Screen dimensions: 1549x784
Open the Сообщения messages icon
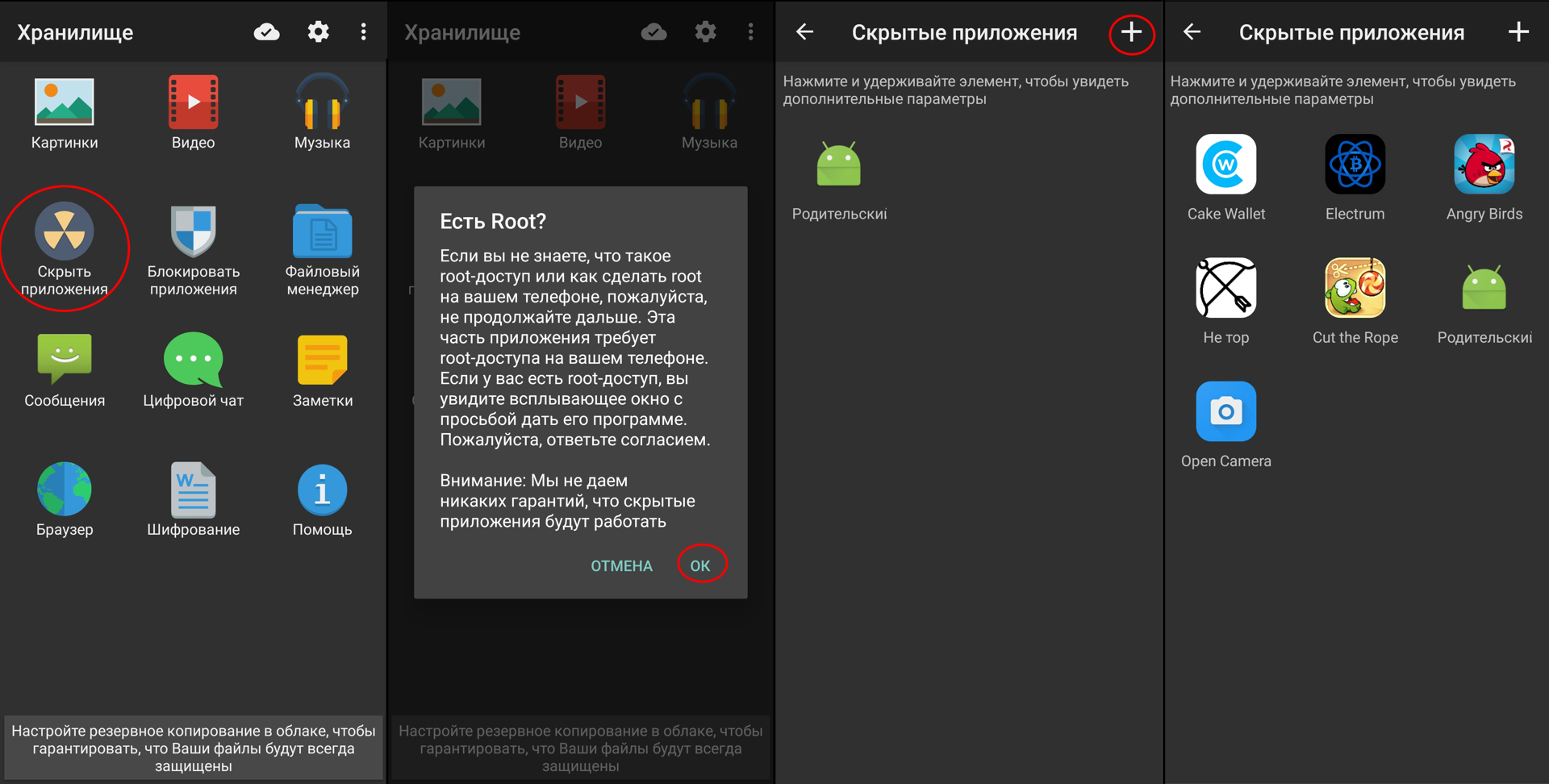65,359
